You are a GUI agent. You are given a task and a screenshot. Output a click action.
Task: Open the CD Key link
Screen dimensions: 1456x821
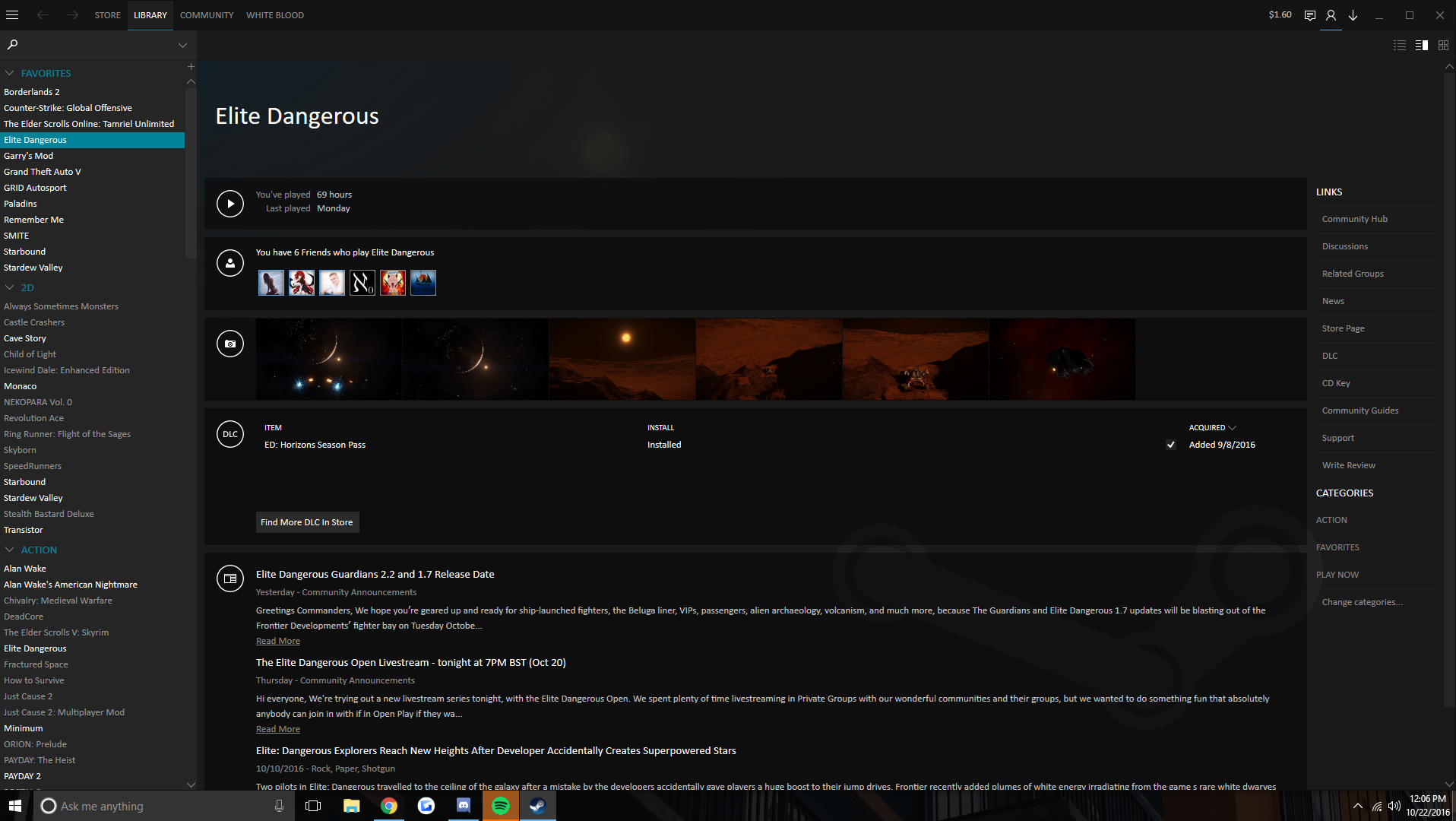(1336, 383)
